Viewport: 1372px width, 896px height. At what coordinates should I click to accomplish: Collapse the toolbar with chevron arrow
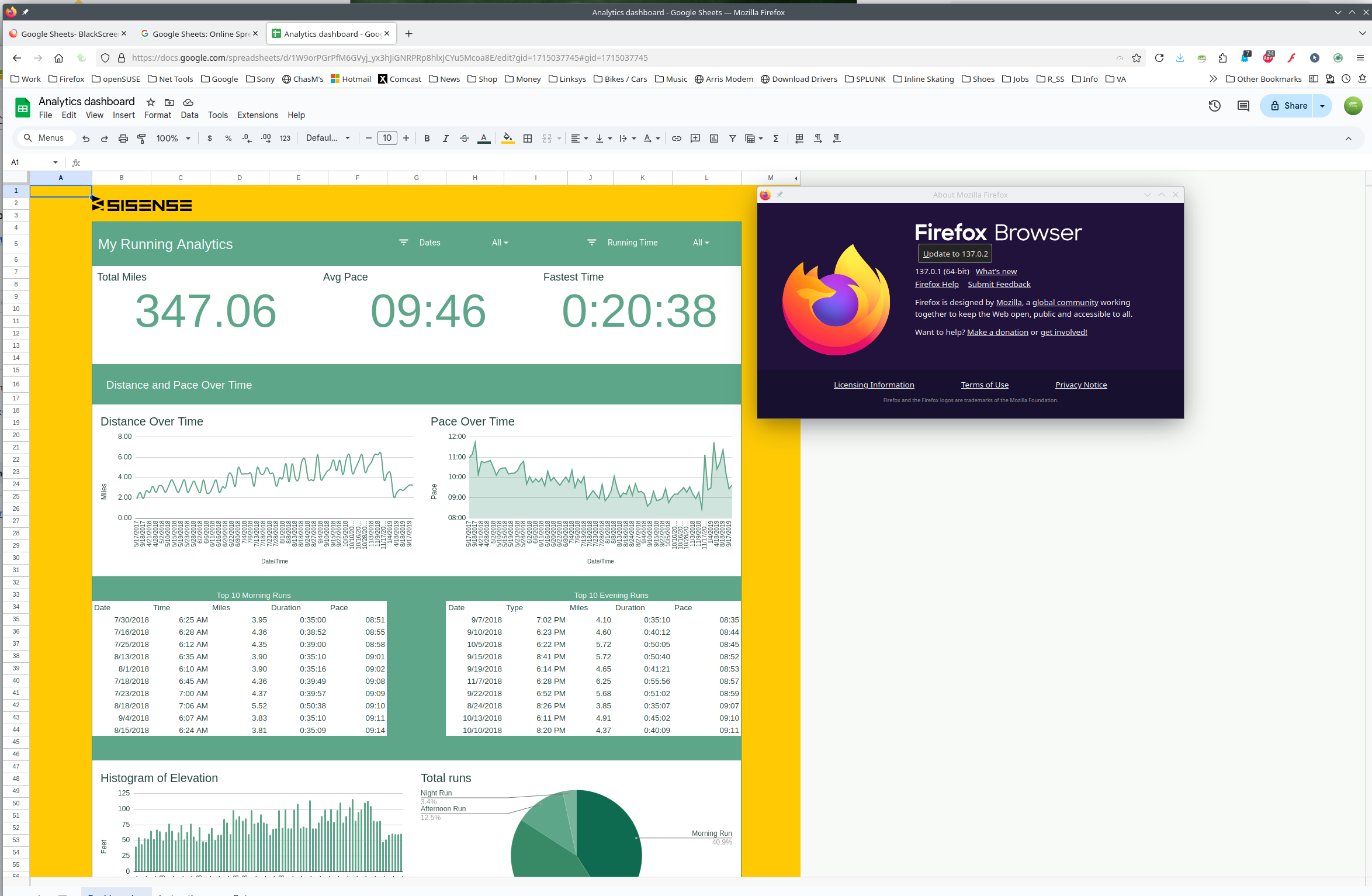1349,139
